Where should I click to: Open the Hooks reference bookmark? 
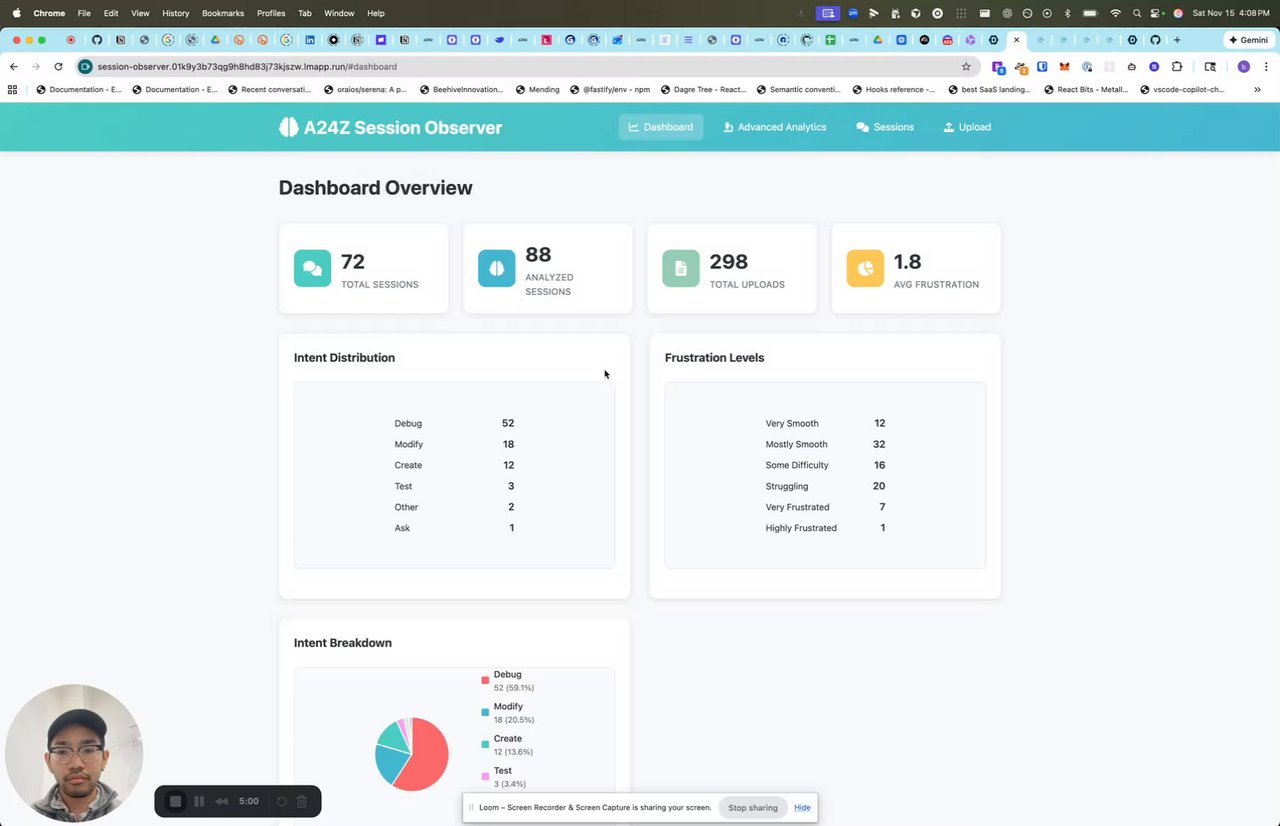[893, 89]
